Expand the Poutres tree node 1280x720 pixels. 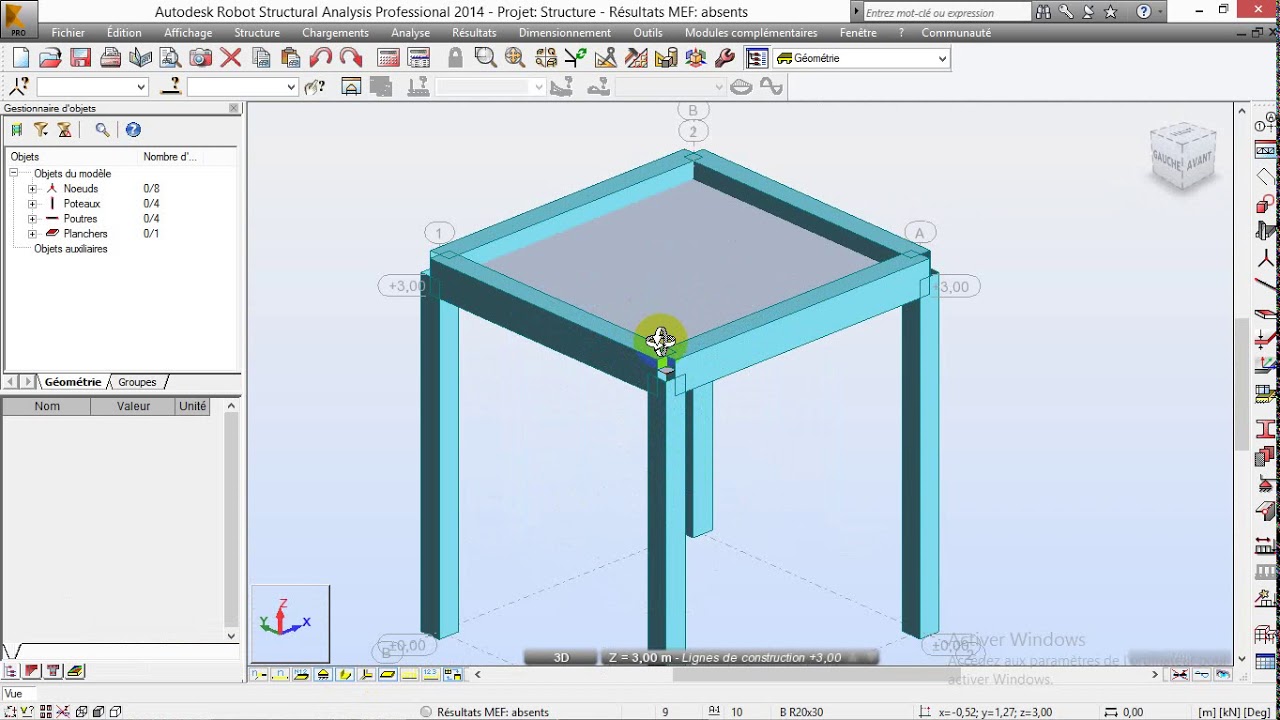pyautogui.click(x=32, y=219)
